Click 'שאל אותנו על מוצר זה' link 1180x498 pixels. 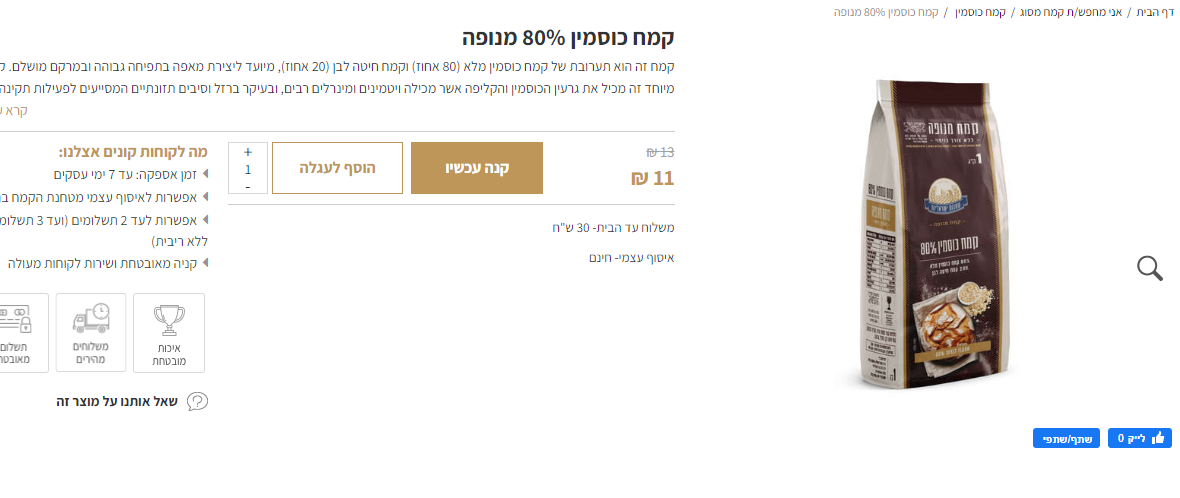click(117, 402)
